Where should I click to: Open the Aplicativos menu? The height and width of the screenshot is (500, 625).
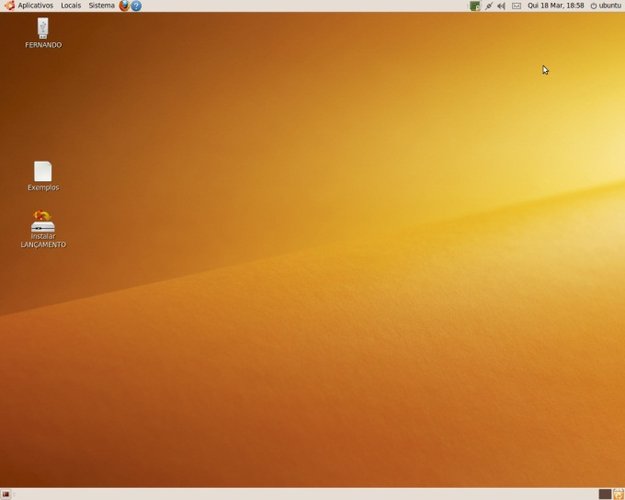coord(29,6)
